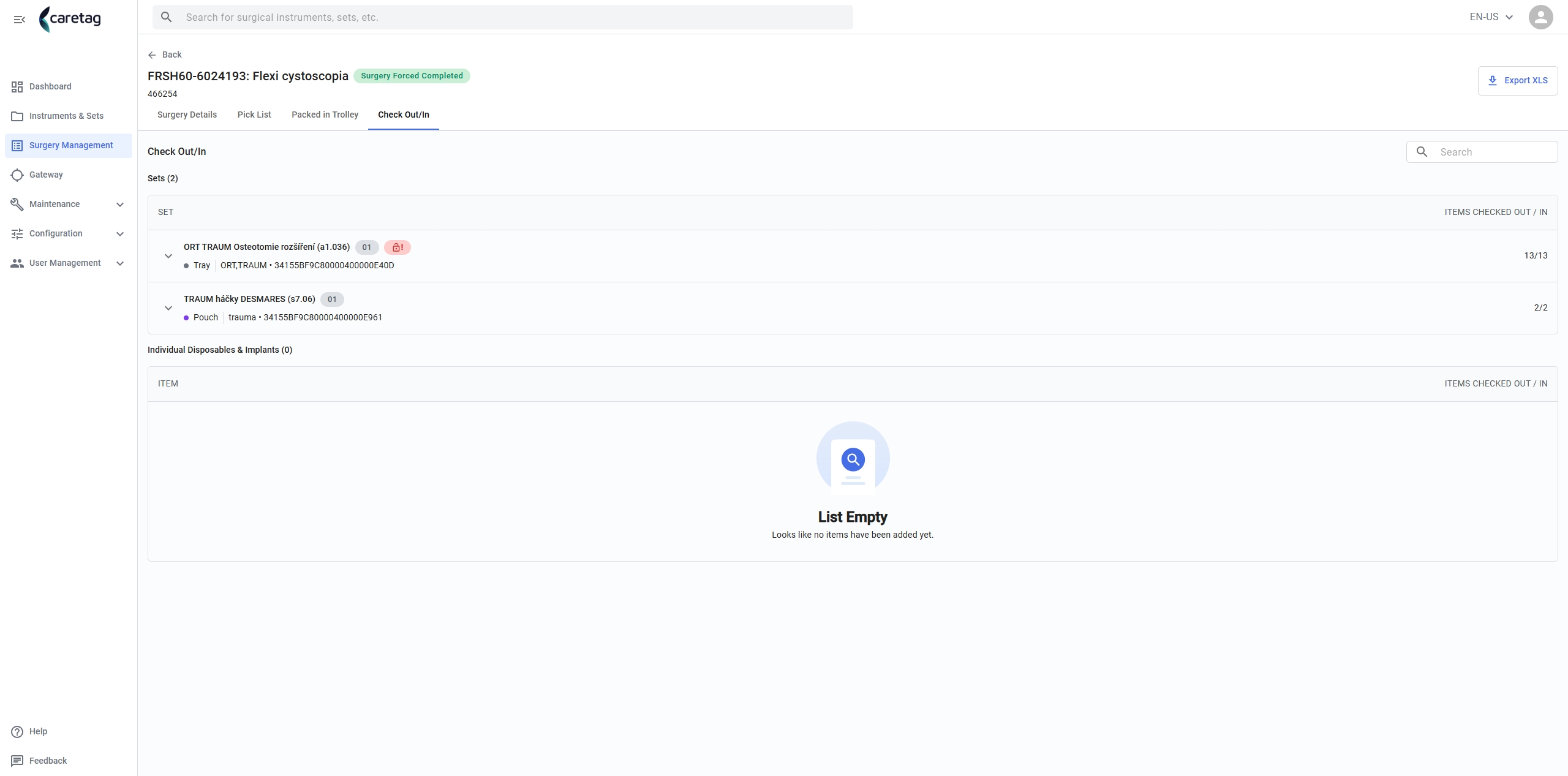The image size is (1568, 776).
Task: Click the ORT TRAUM Osteotomie rozšíření set name
Action: 266,247
